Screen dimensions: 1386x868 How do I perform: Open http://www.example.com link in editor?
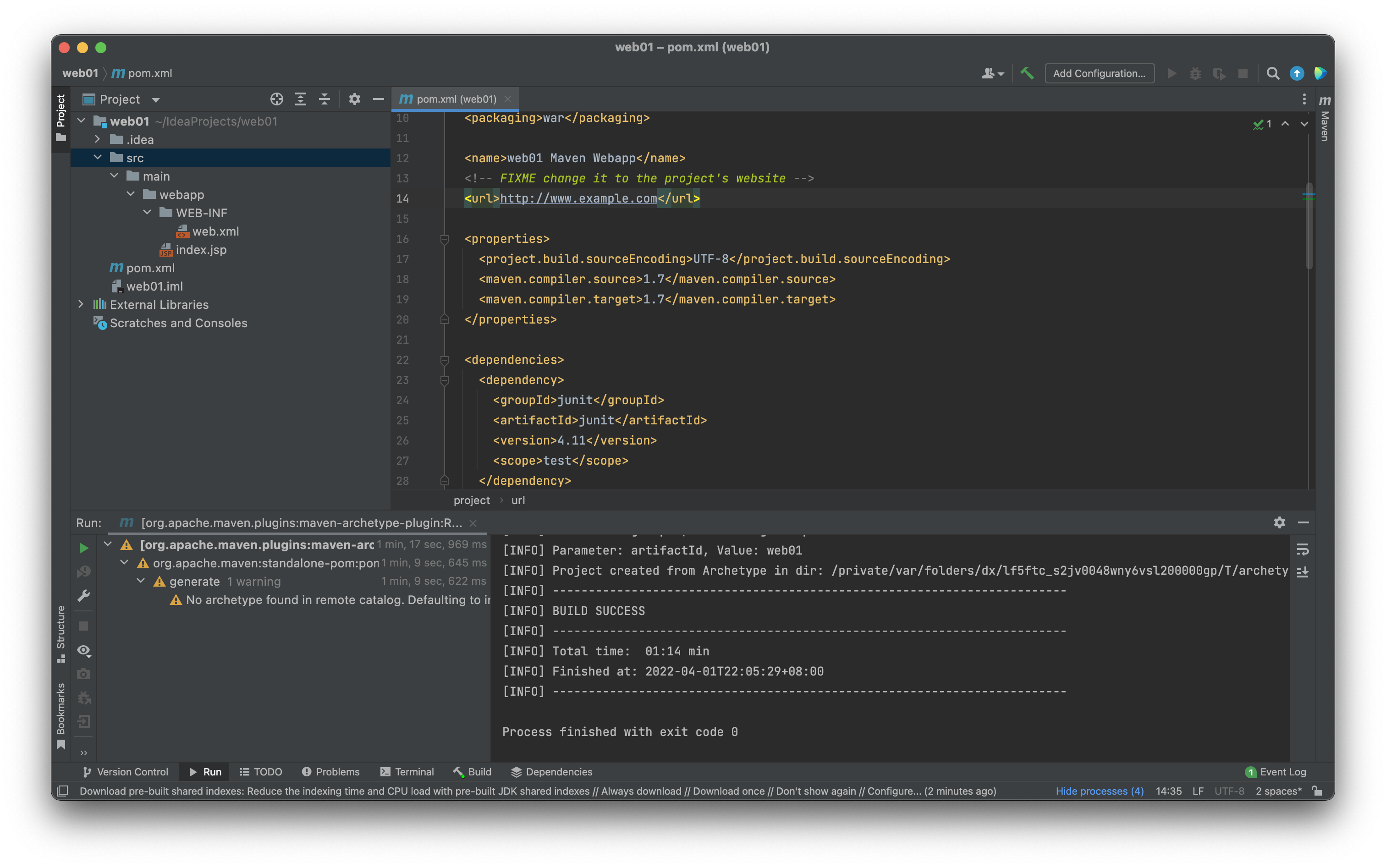578,198
